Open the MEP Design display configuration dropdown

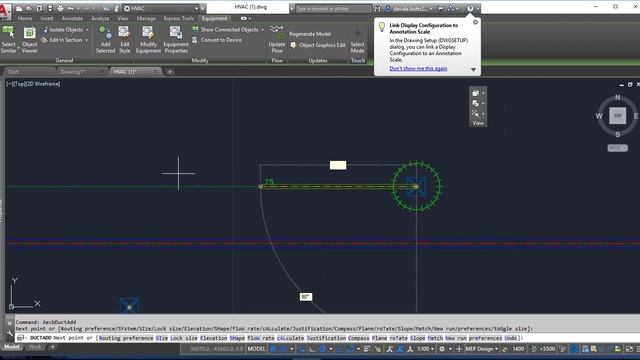pyautogui.click(x=482, y=349)
